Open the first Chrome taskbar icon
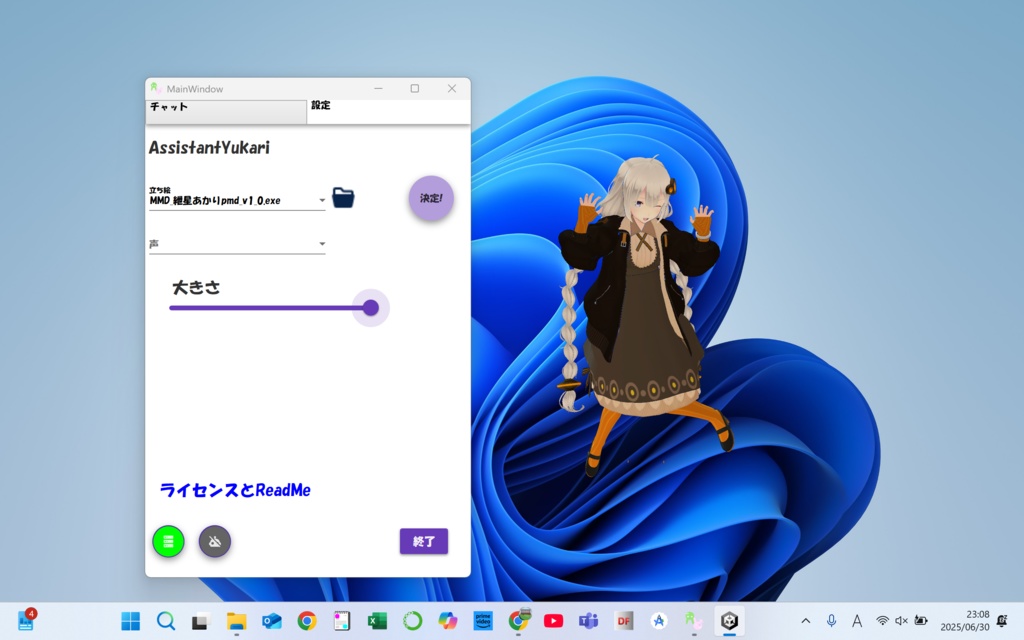Viewport: 1024px width, 640px height. [x=307, y=621]
